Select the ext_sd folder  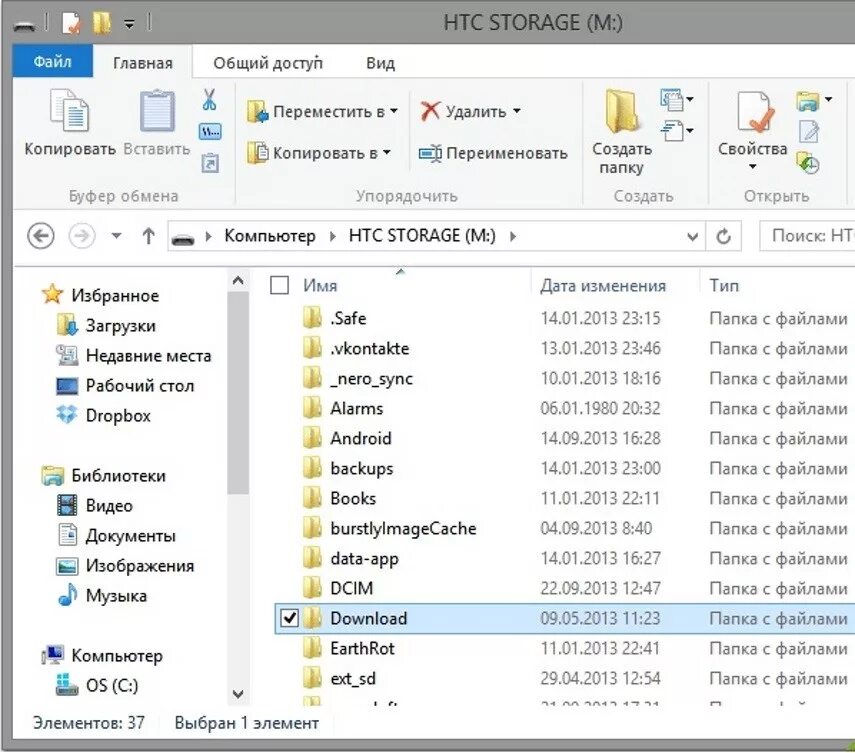point(353,678)
